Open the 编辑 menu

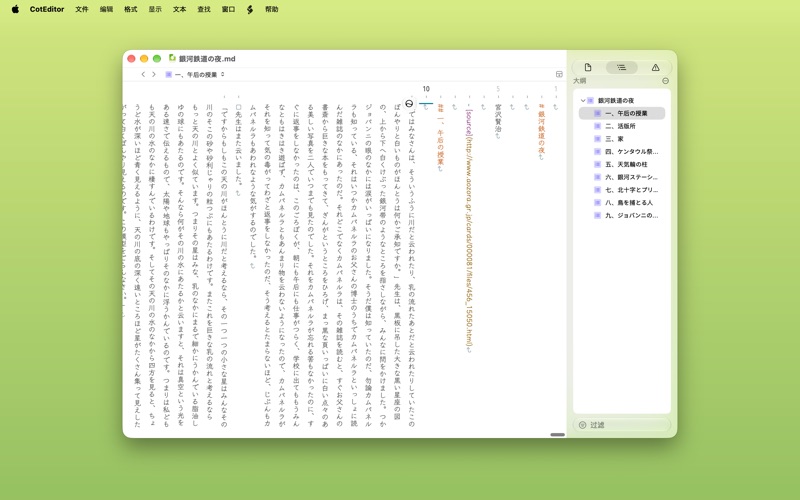click(106, 9)
